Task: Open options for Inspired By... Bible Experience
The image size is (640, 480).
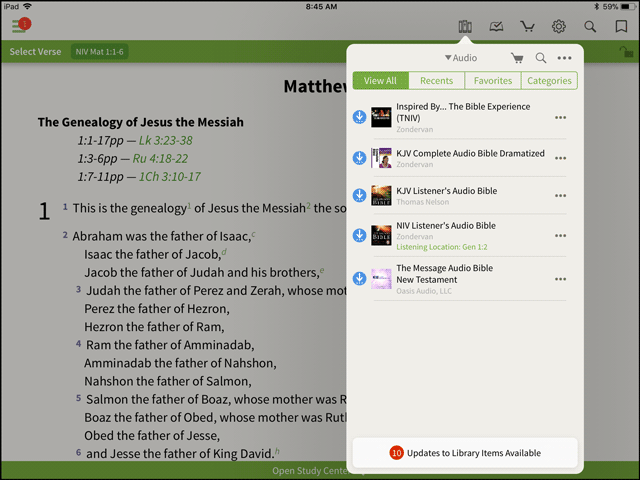Action: click(560, 118)
